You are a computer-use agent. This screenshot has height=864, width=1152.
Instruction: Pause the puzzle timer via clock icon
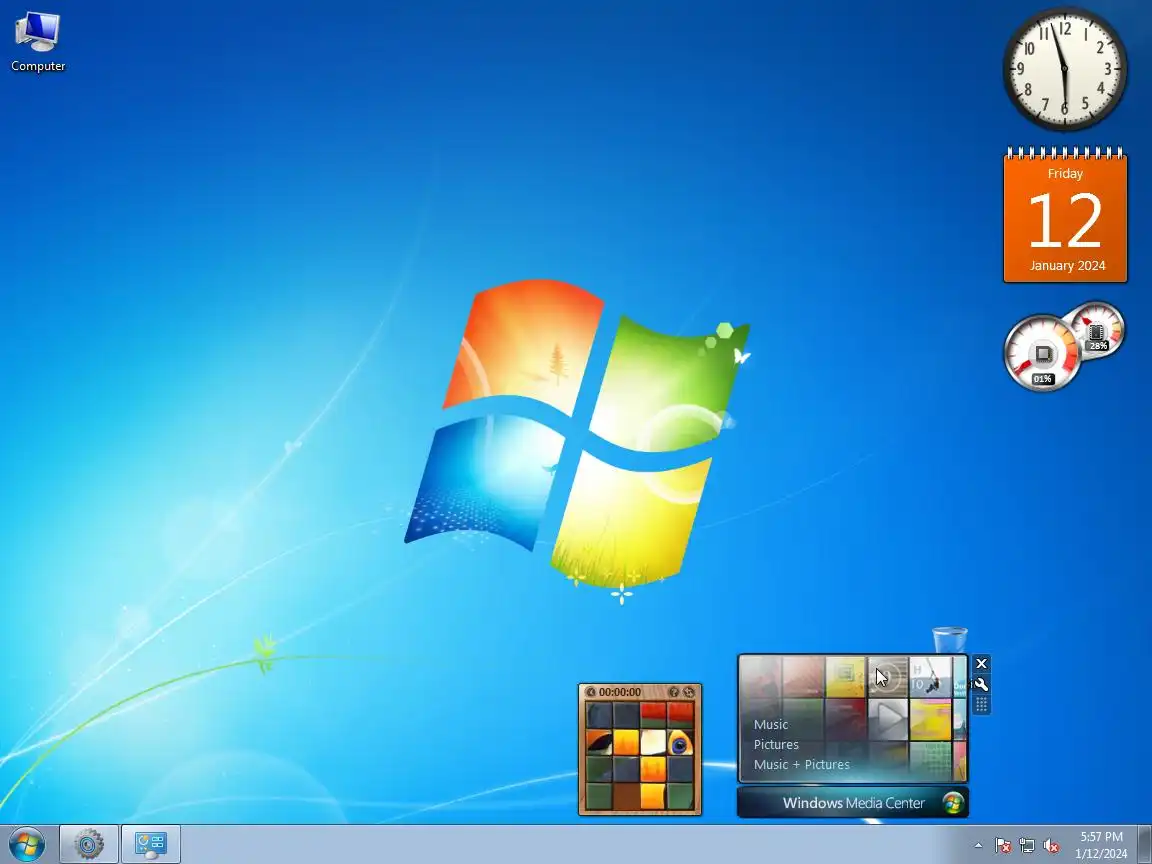(591, 692)
